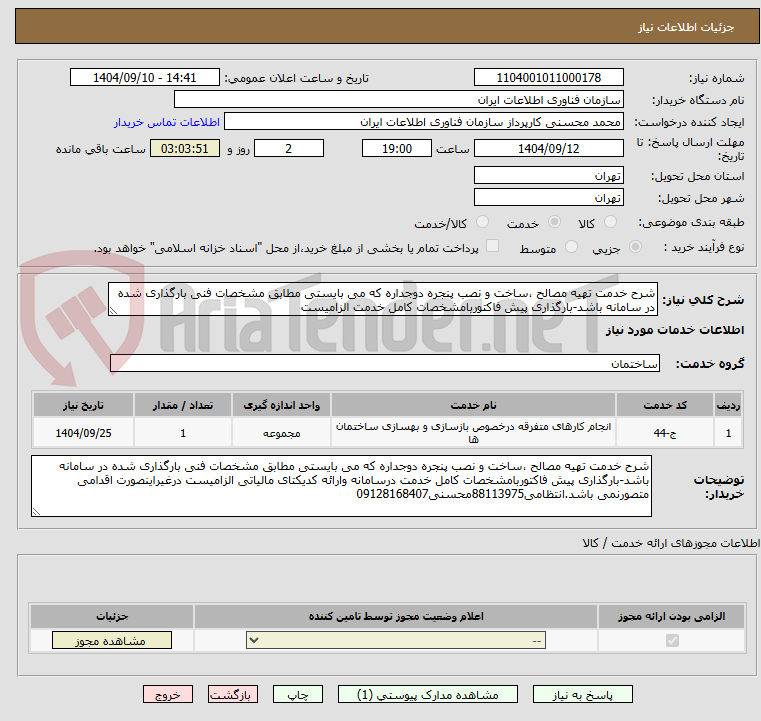
Task: Click the resize handle of the buyer notes textarea
Action: click(x=36, y=511)
